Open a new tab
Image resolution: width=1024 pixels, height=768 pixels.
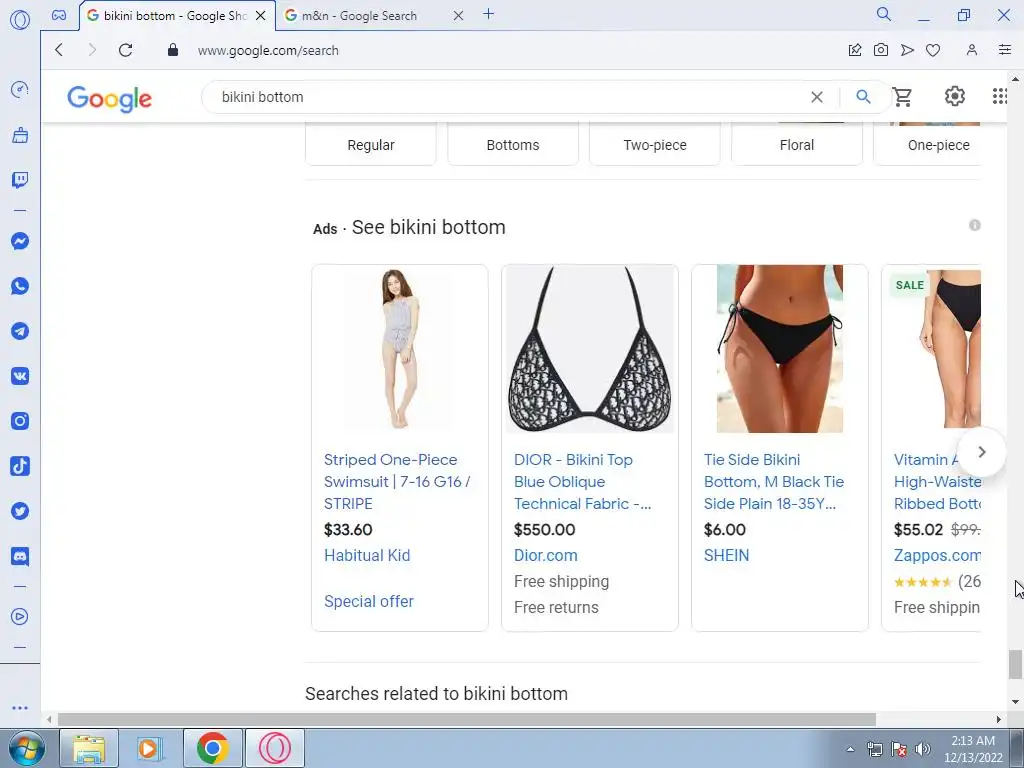tap(488, 14)
